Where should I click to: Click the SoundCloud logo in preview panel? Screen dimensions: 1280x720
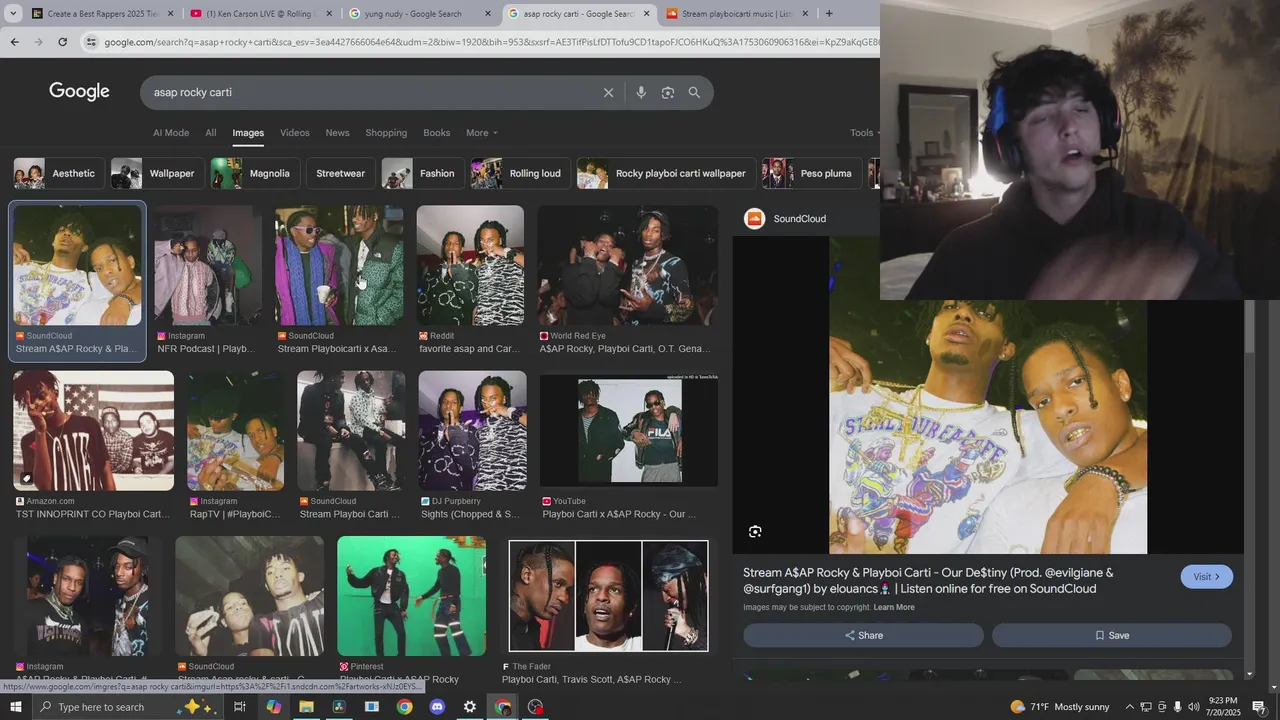coord(755,218)
